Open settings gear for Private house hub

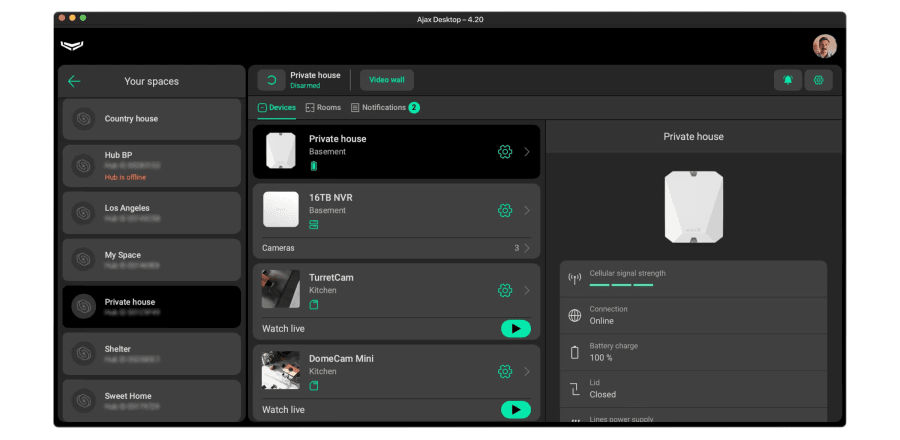pyautogui.click(x=505, y=152)
